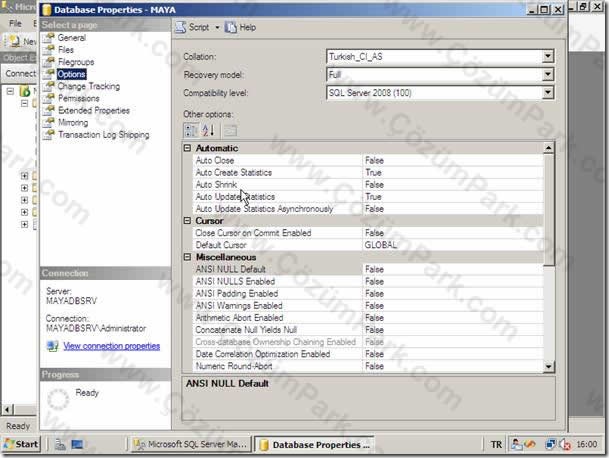Select the Auto Close value cell

pos(453,160)
